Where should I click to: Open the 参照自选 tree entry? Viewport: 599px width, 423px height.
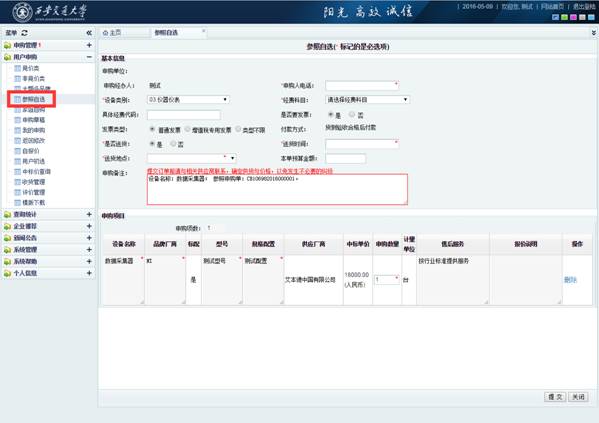coord(33,99)
